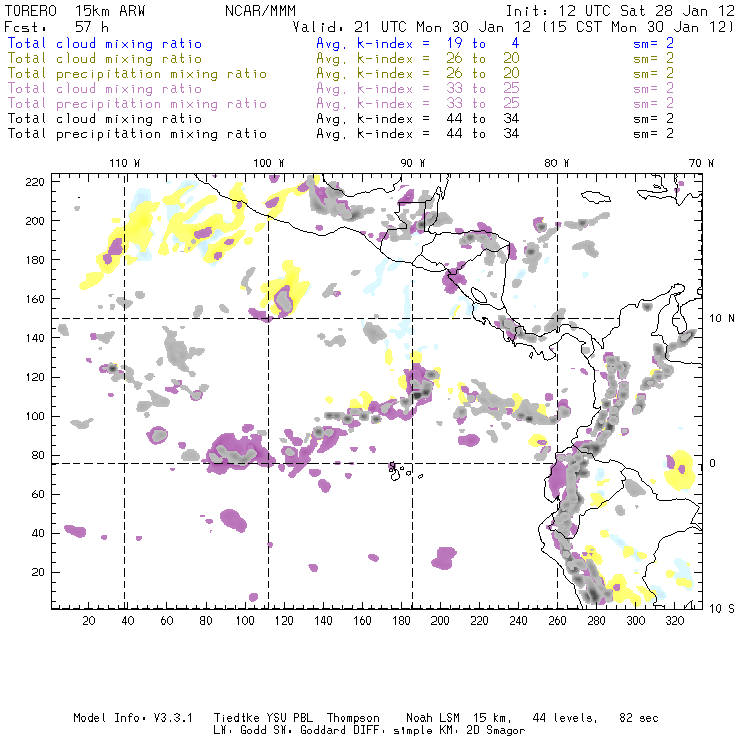This screenshot has height=740, width=740.
Task: Select the "180" tick on the horizontal axis
Action: (401, 621)
